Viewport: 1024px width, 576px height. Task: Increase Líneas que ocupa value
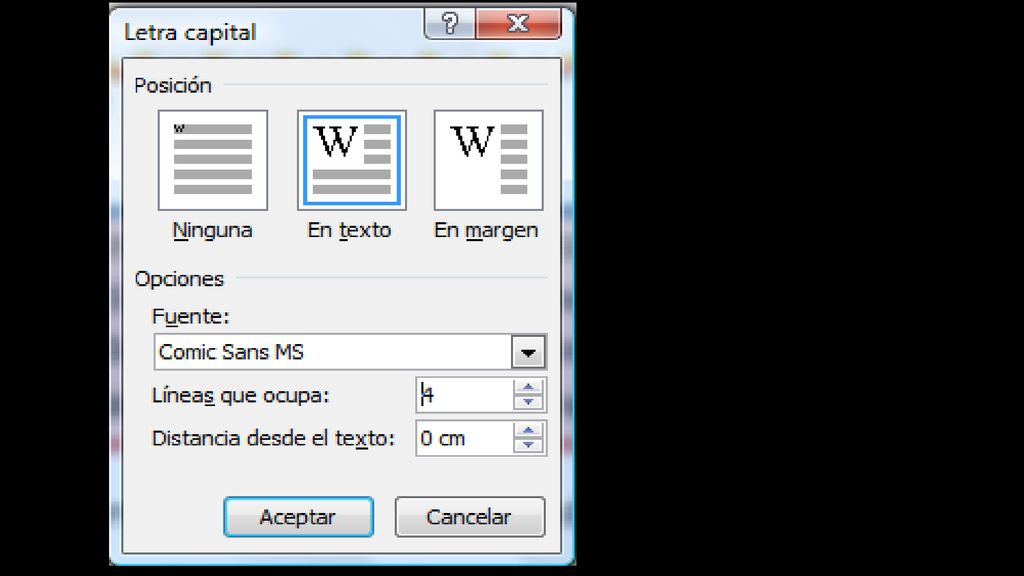(528, 387)
